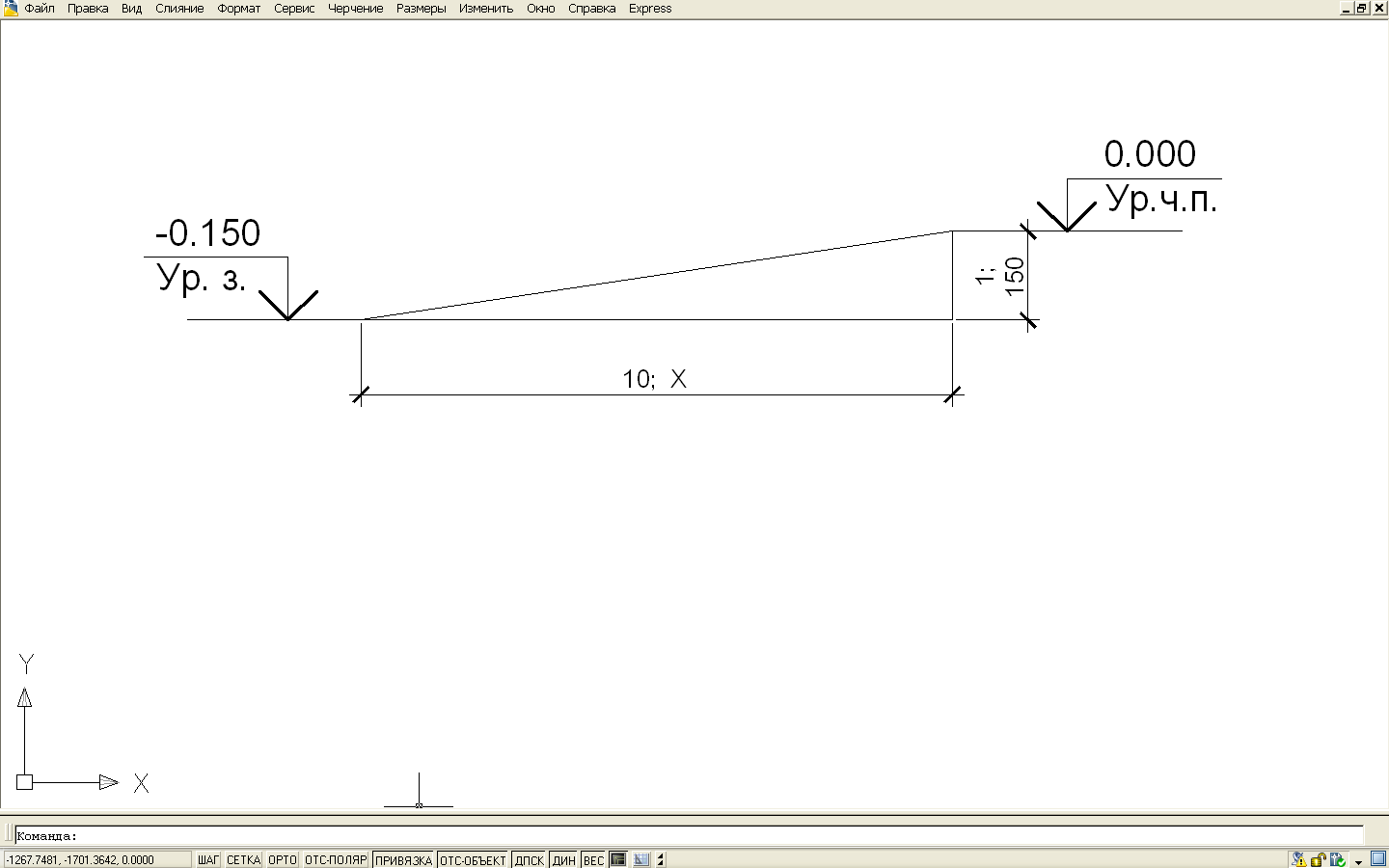Image resolution: width=1389 pixels, height=868 pixels.
Task: Toggle ОРТО orthogonal mode
Action: [x=283, y=860]
